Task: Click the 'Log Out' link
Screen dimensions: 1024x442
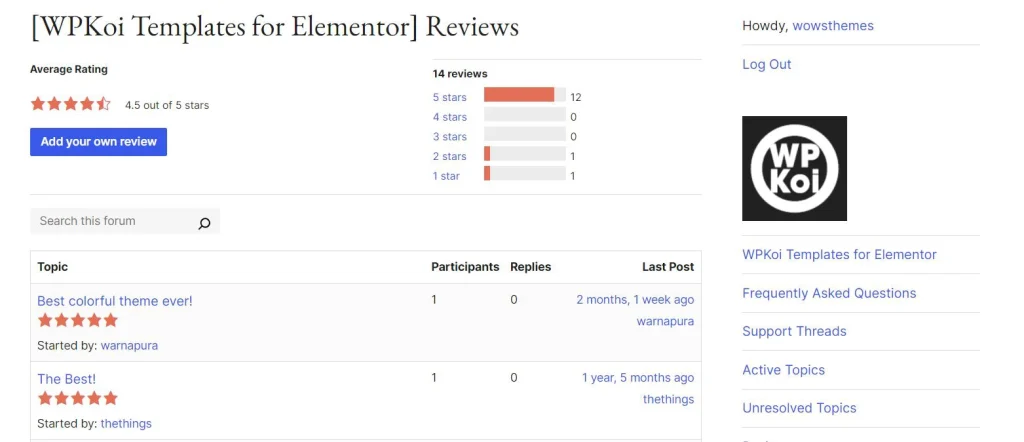Action: [x=767, y=64]
